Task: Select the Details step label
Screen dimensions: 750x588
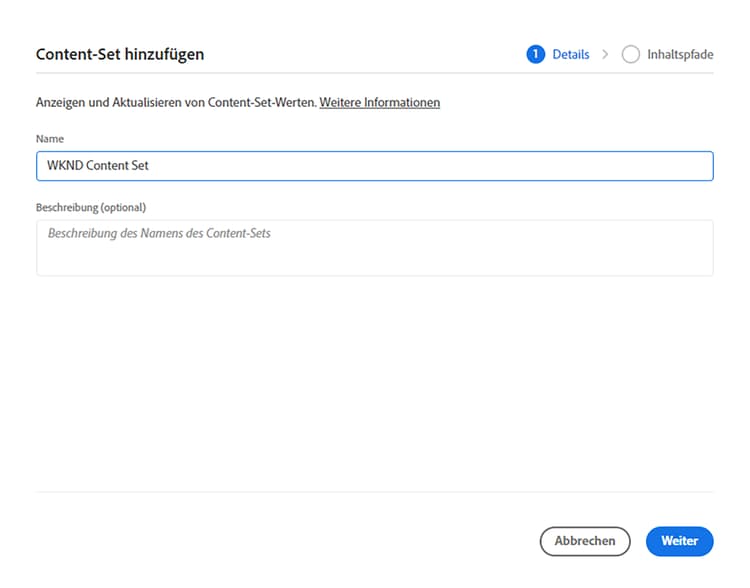Action: pyautogui.click(x=571, y=54)
